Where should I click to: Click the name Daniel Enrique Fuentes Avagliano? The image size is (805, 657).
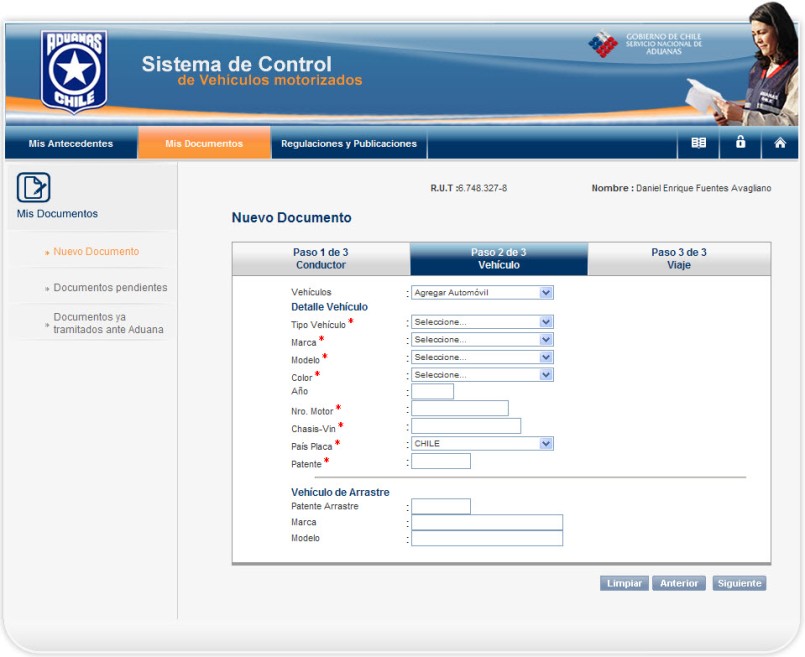click(703, 188)
